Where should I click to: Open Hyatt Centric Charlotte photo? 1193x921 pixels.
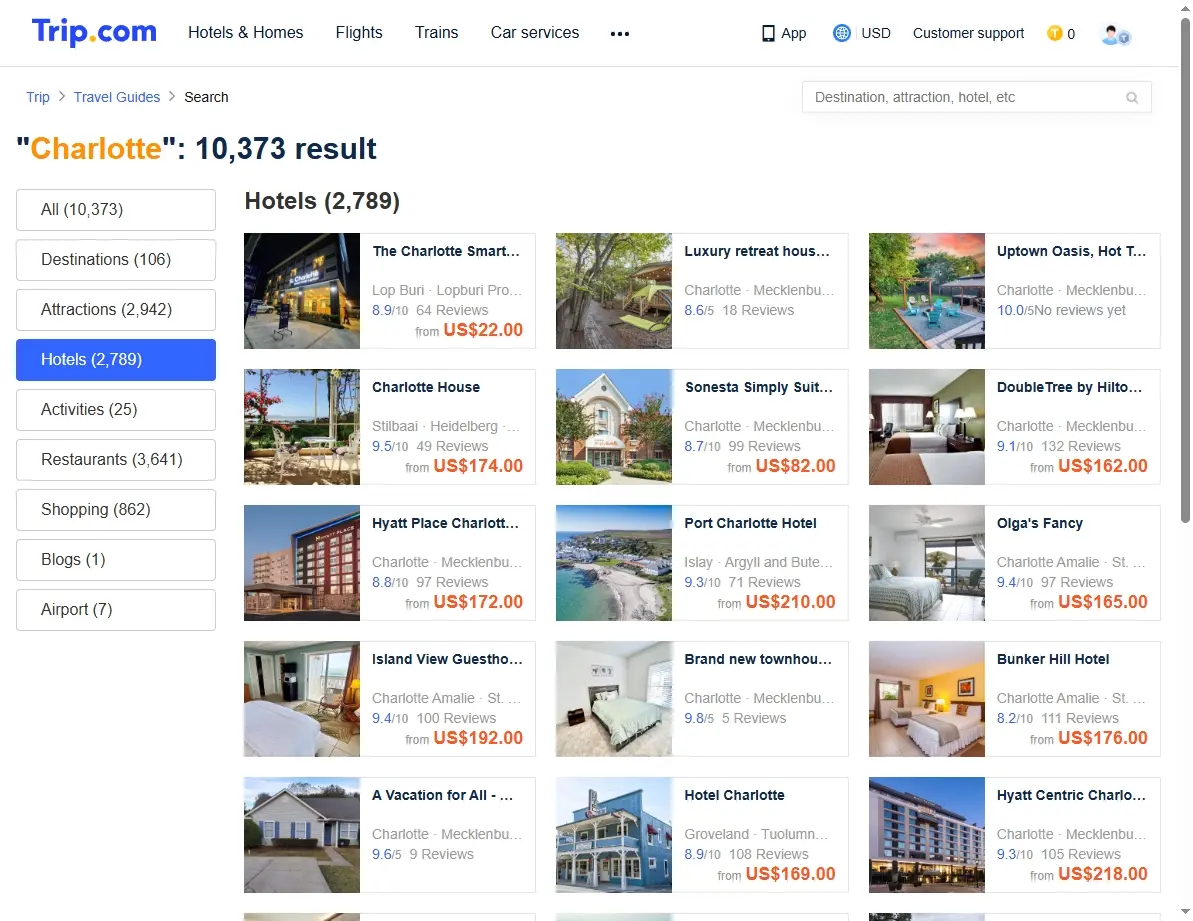tap(927, 835)
